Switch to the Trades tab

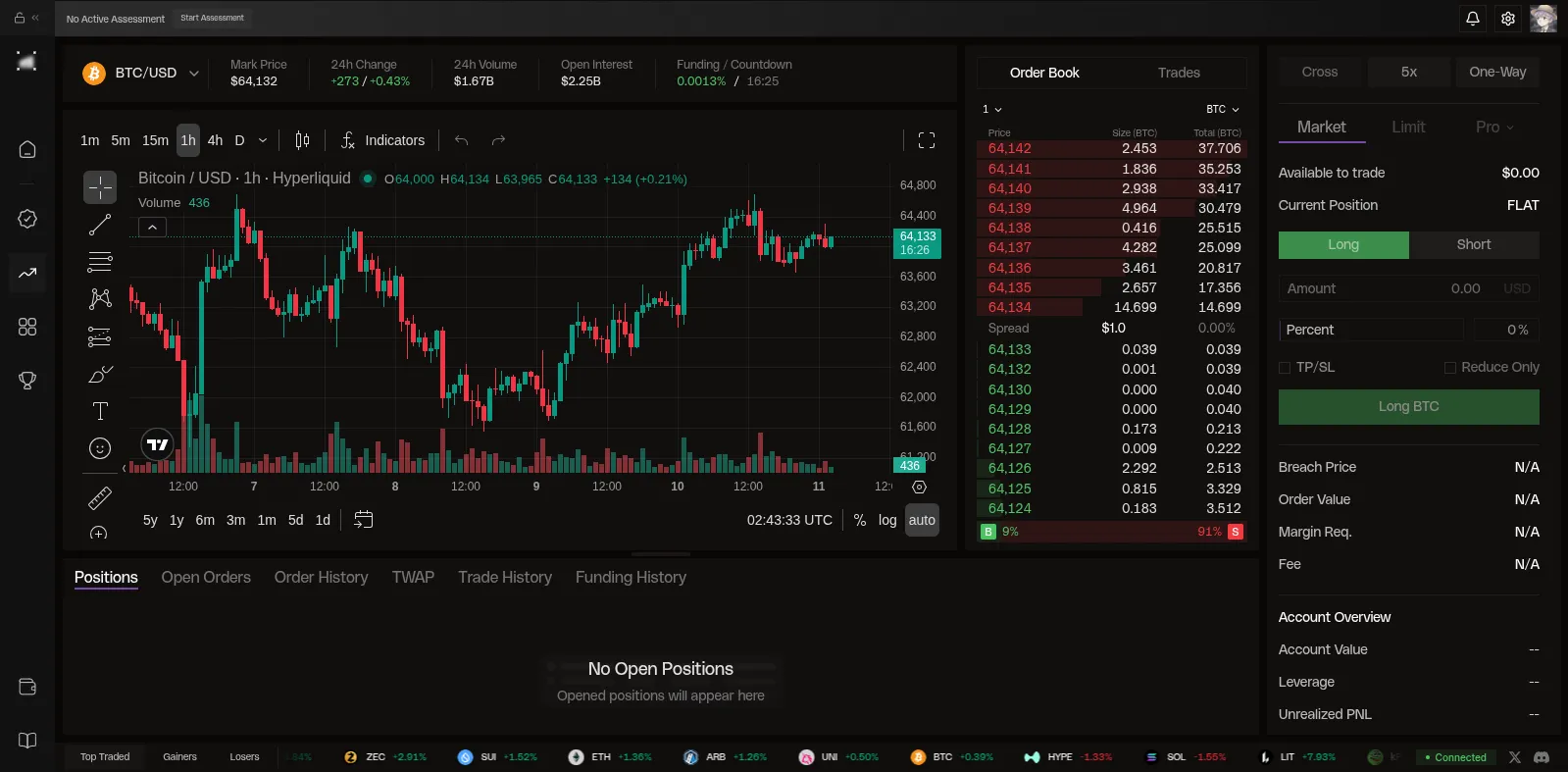coord(1179,73)
